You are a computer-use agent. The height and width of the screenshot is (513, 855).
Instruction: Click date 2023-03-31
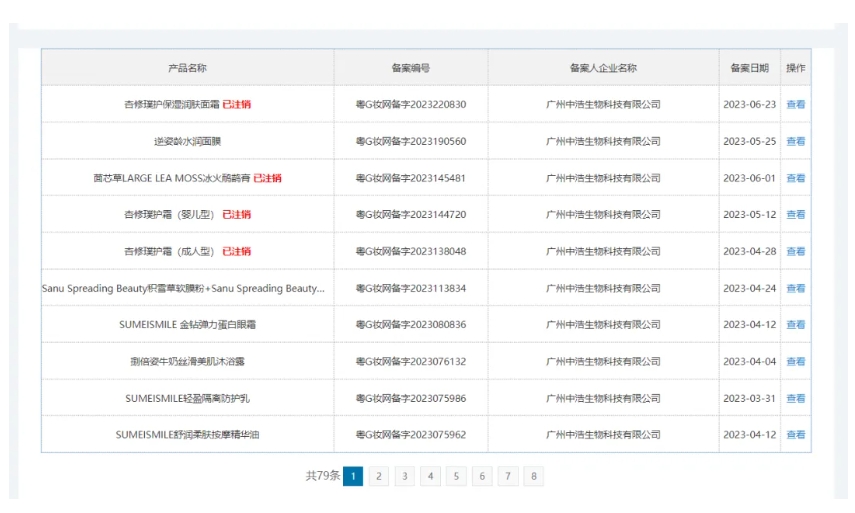tap(749, 399)
